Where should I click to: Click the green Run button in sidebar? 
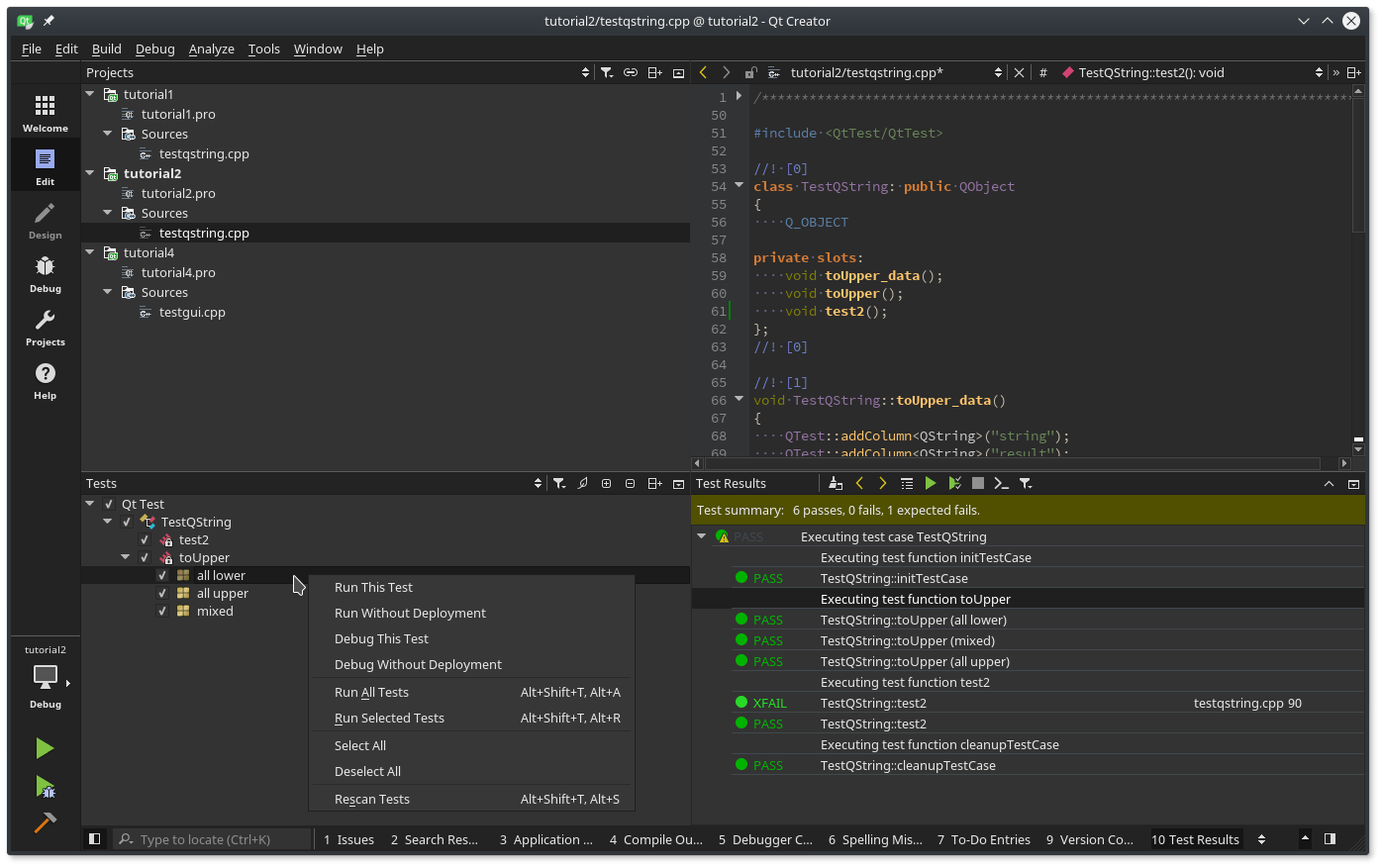coord(45,748)
